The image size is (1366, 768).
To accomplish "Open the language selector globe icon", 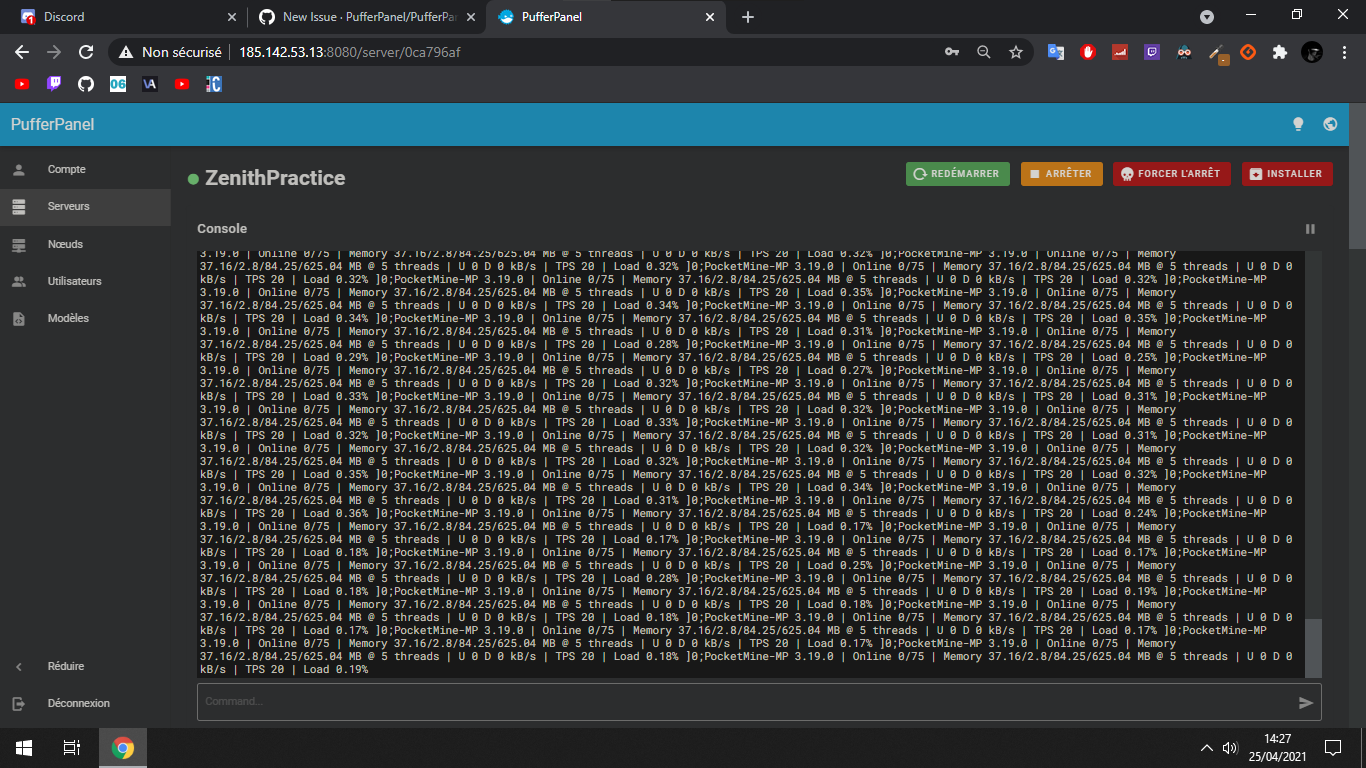I will pos(1330,124).
